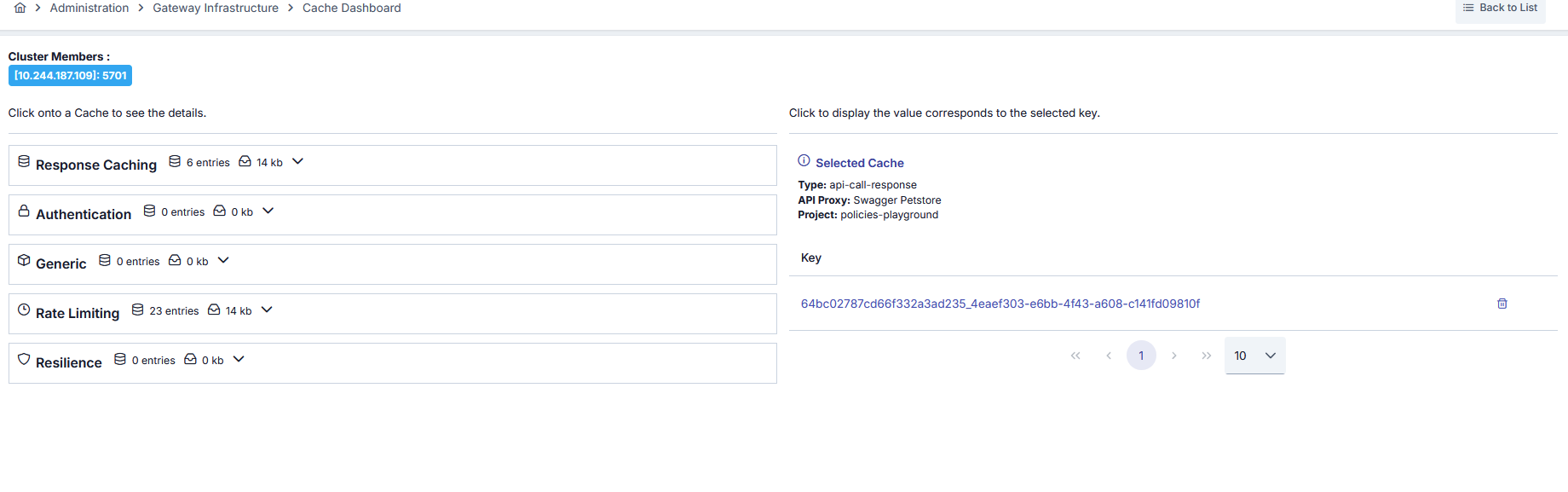Select page 1 of keys

point(1141,356)
